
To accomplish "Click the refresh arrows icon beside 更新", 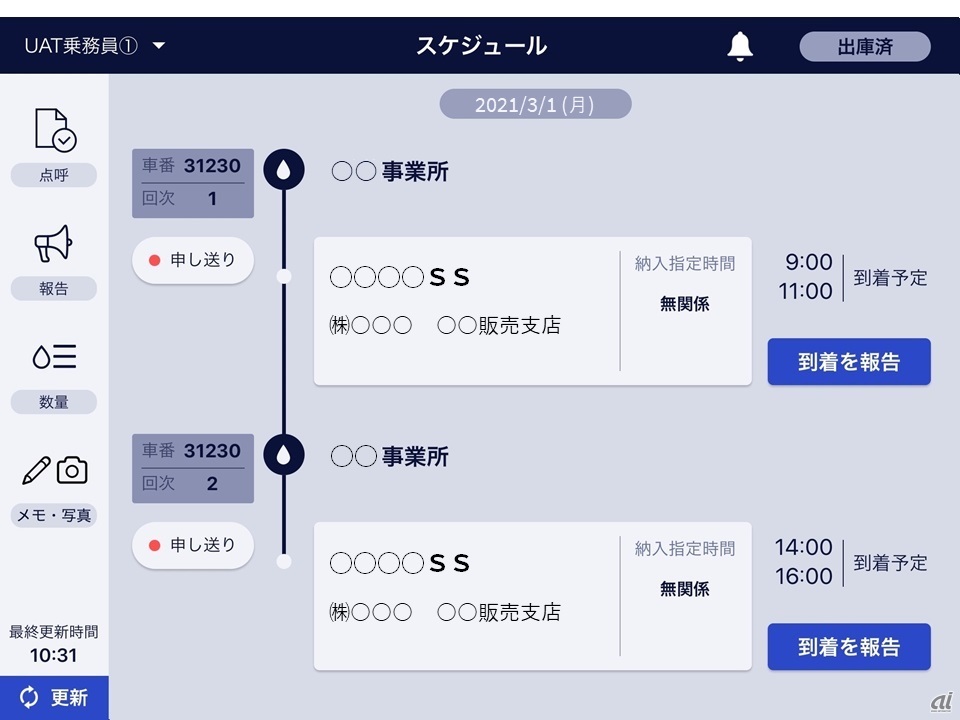I will click(x=29, y=698).
